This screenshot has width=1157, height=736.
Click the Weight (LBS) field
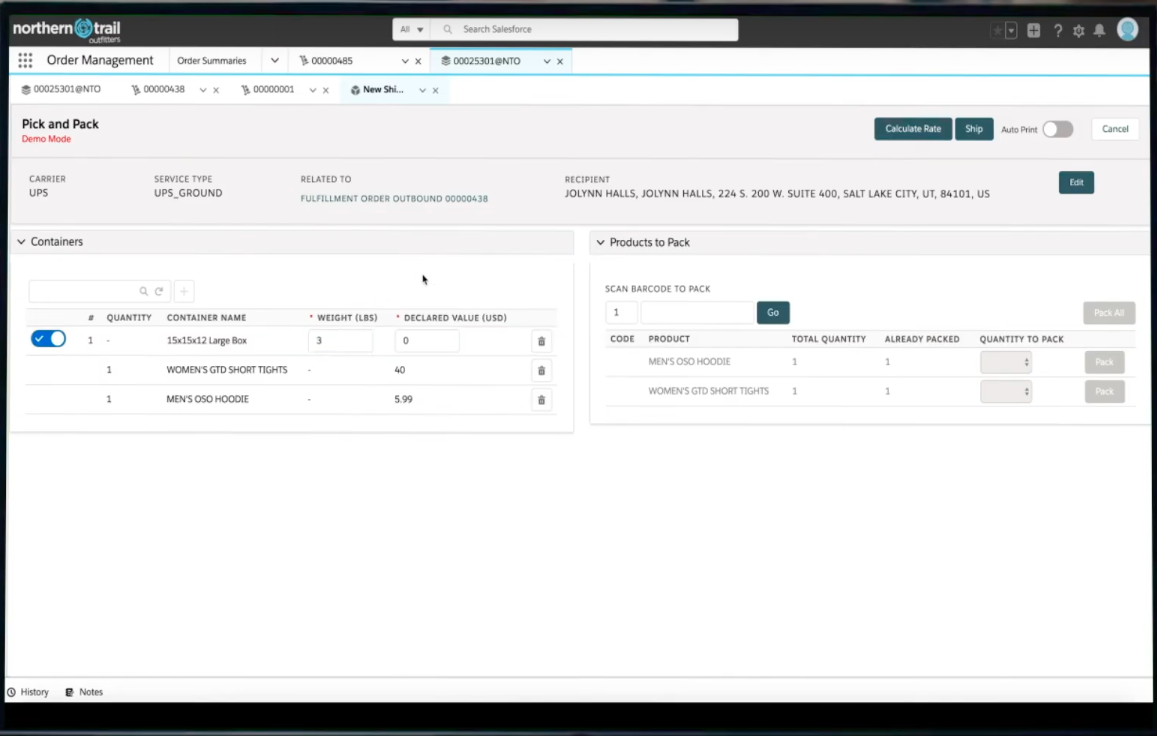pos(340,341)
